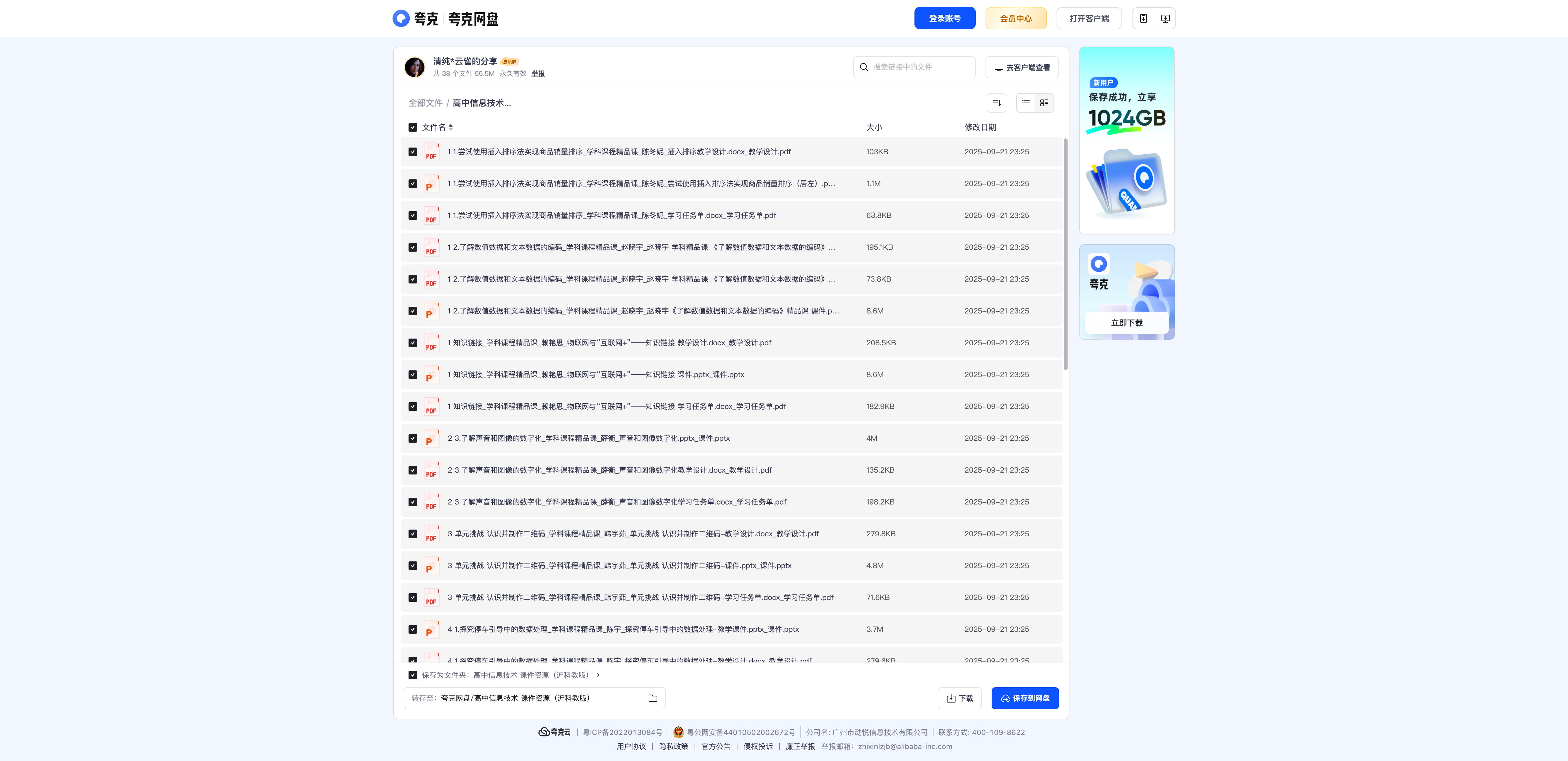1568x761 pixels.
Task: Click the mobile download icon in header
Action: click(1143, 18)
